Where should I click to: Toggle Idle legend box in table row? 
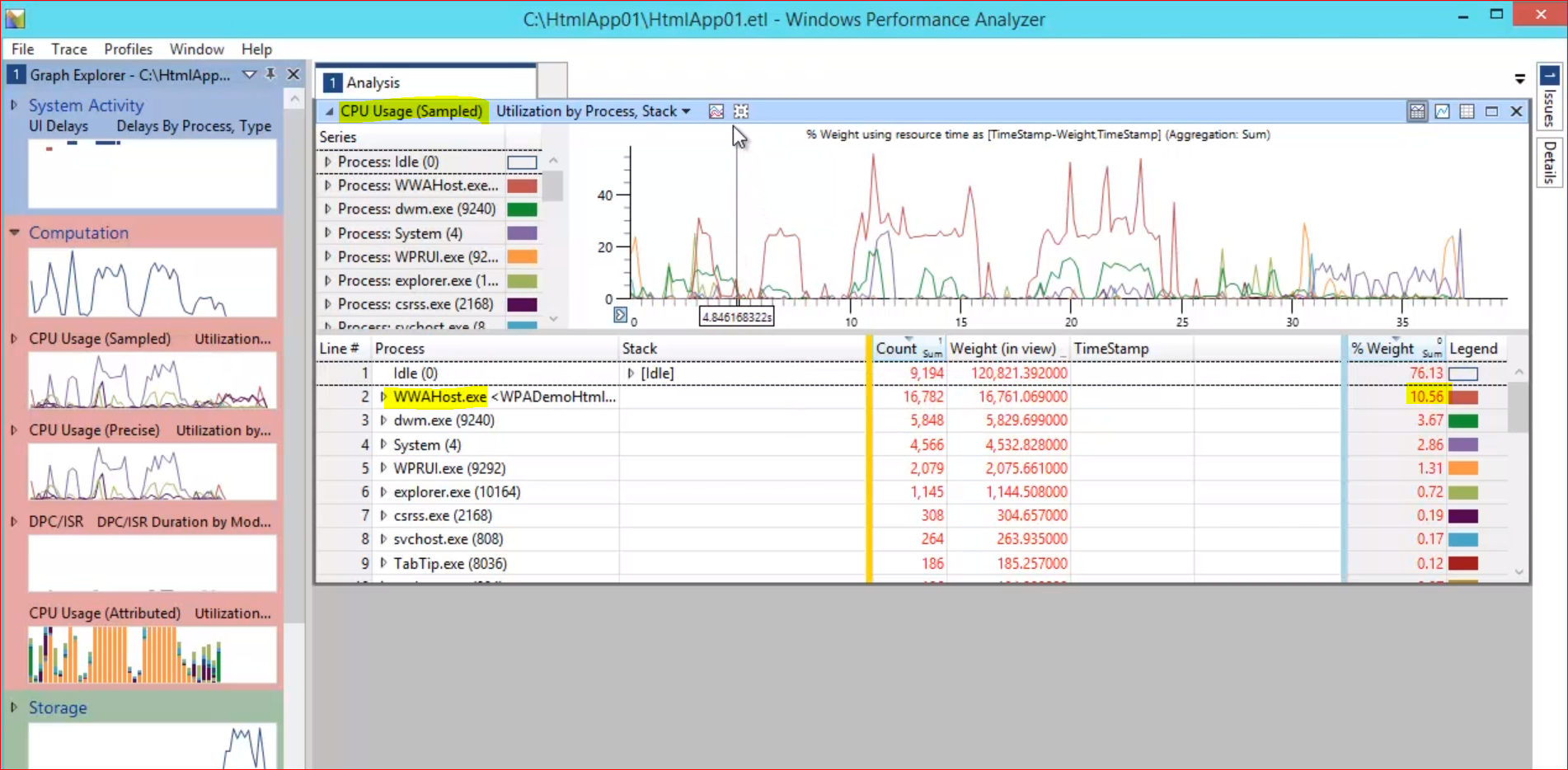coord(1463,373)
